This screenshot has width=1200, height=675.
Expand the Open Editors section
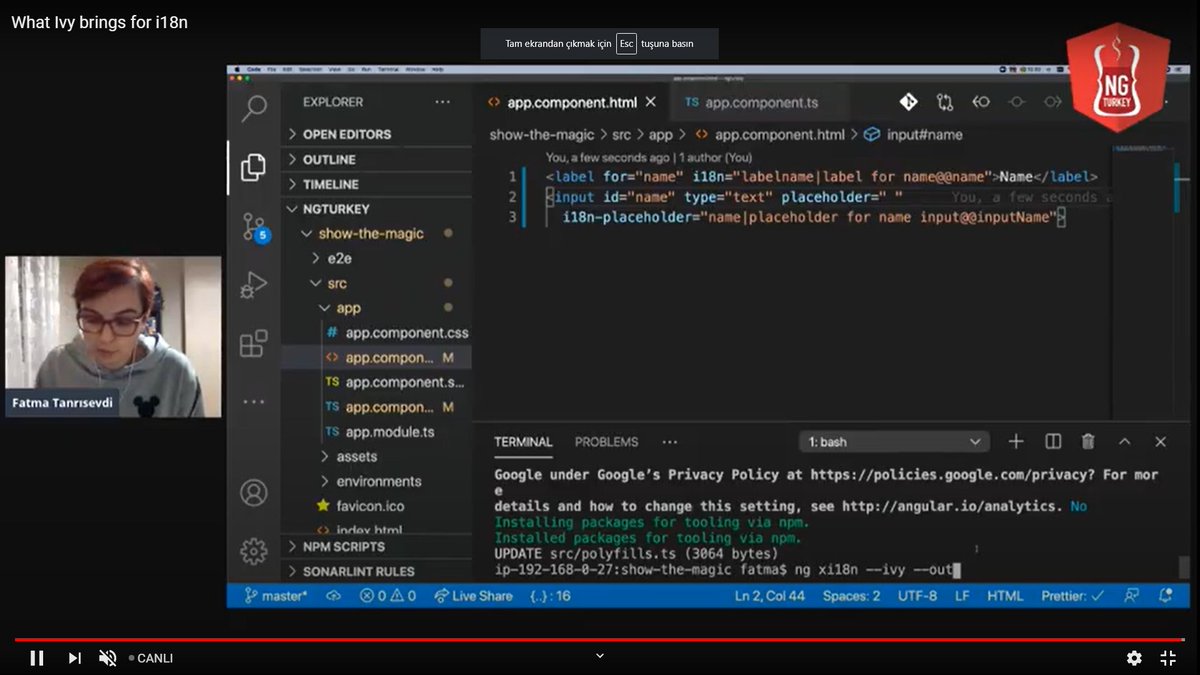pos(376,134)
